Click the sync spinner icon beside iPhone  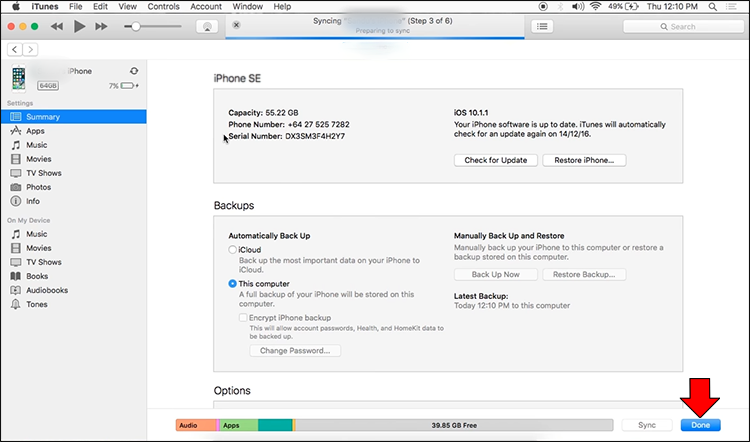[134, 71]
